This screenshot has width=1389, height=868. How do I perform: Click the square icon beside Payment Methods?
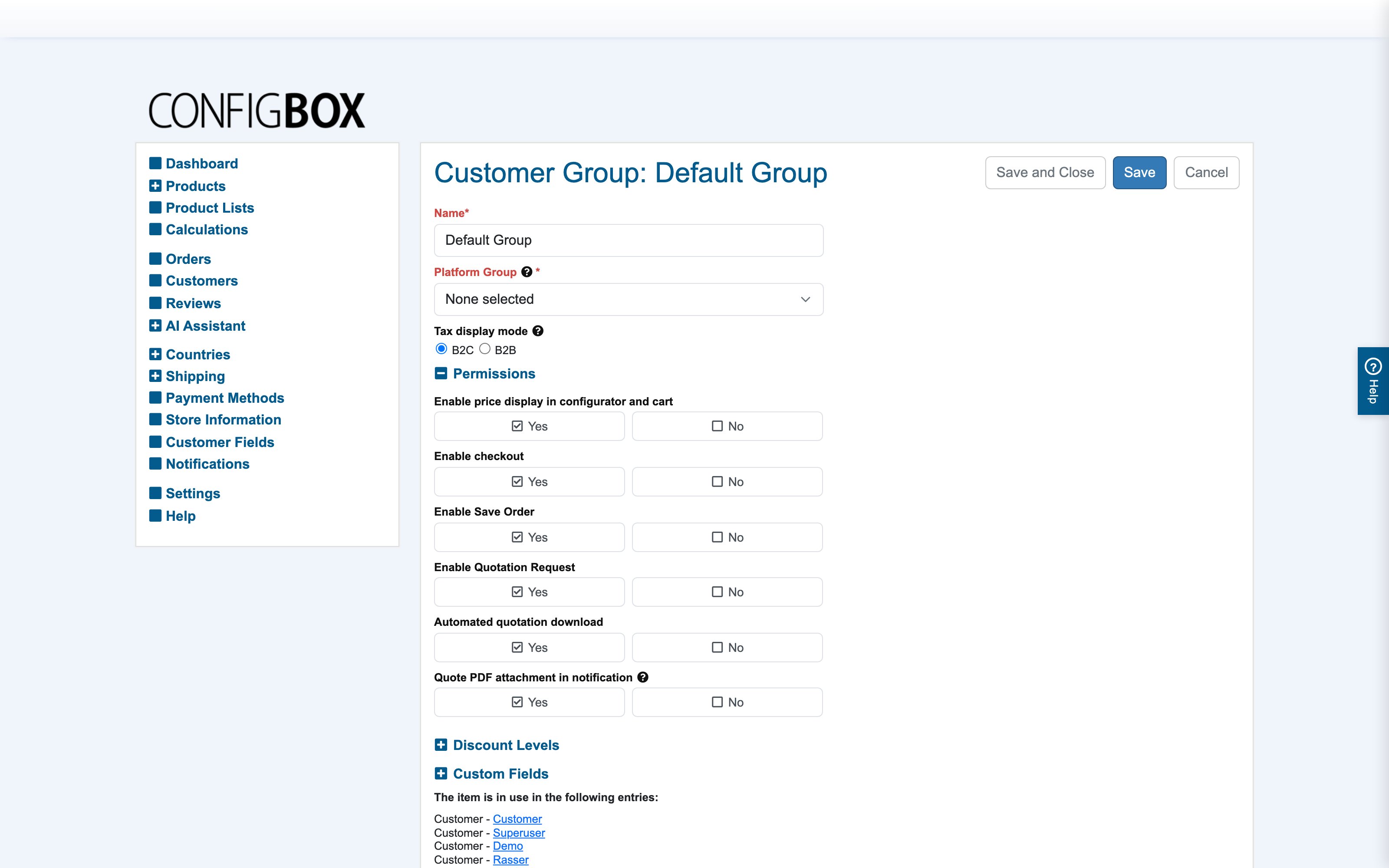pos(155,398)
